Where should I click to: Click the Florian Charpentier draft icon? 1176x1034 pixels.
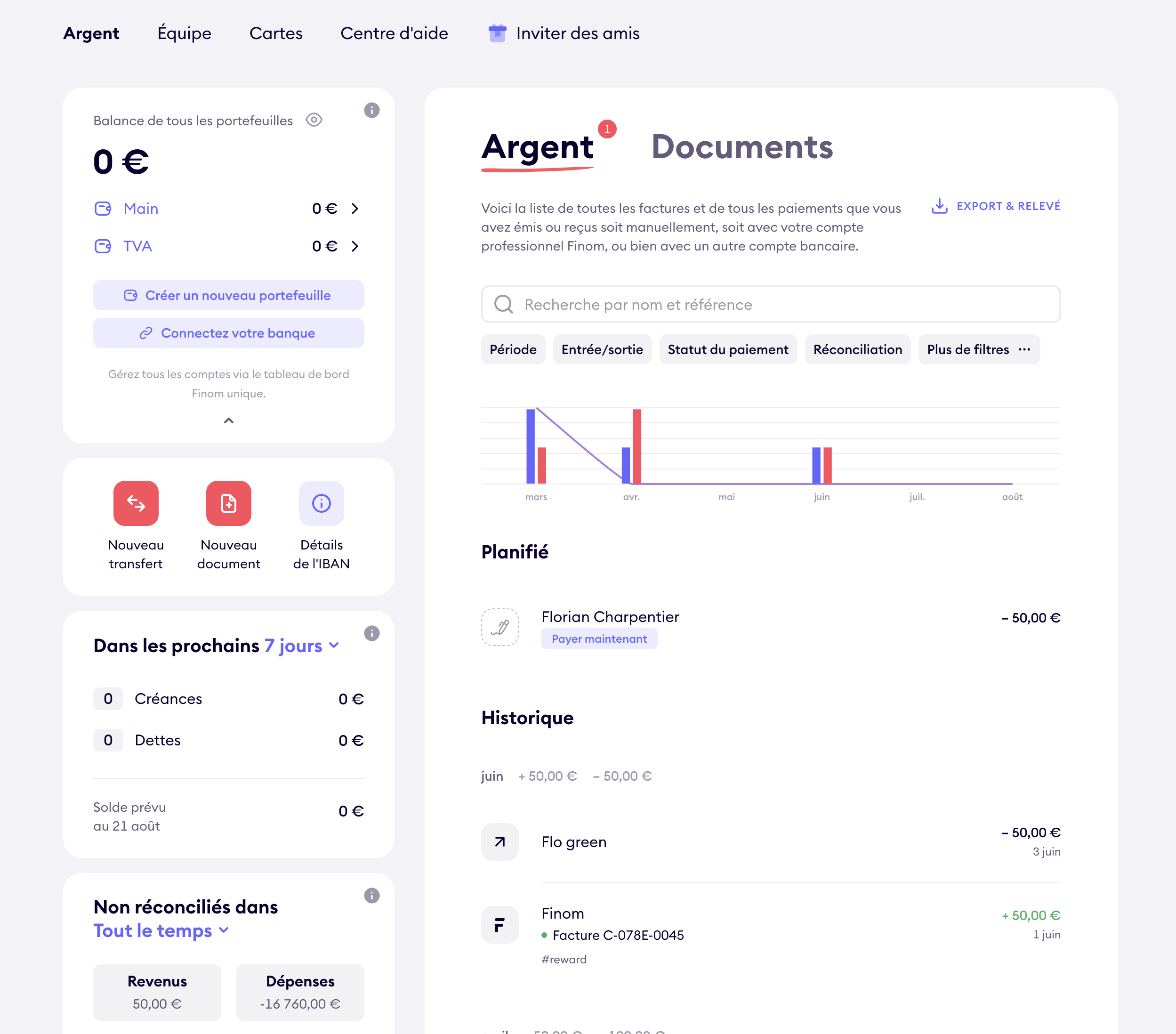[500, 627]
